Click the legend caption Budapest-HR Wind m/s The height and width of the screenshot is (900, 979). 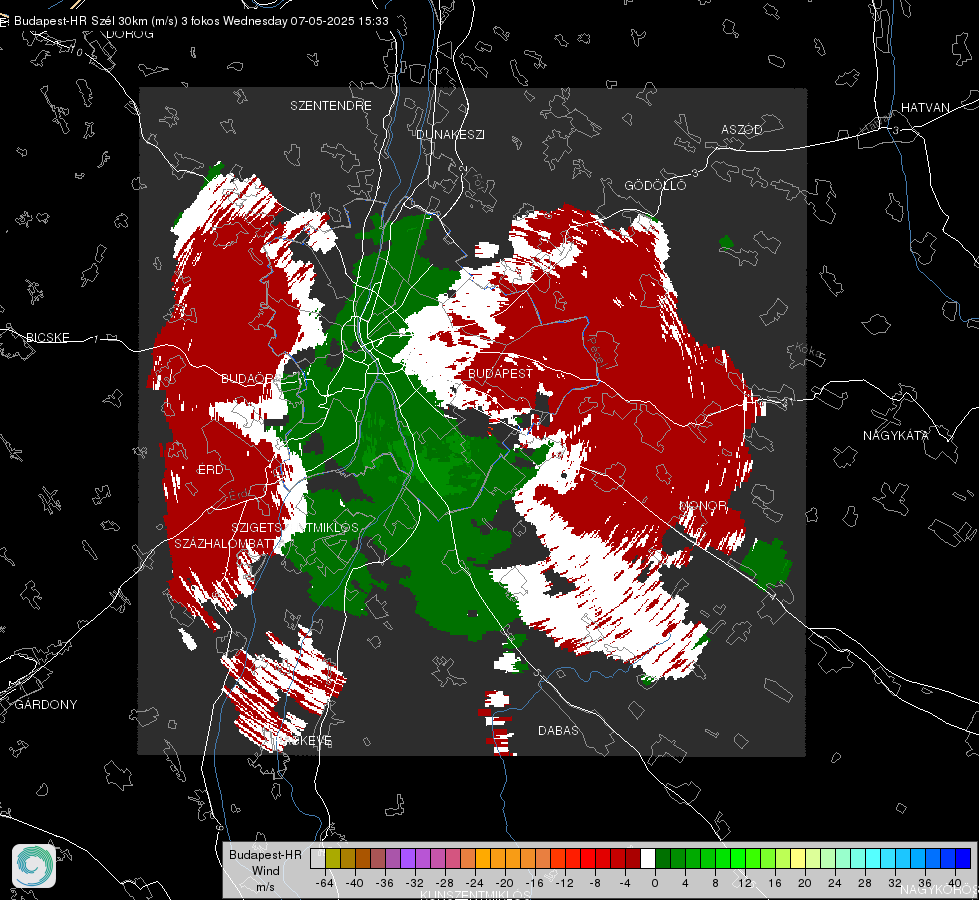pos(265,870)
